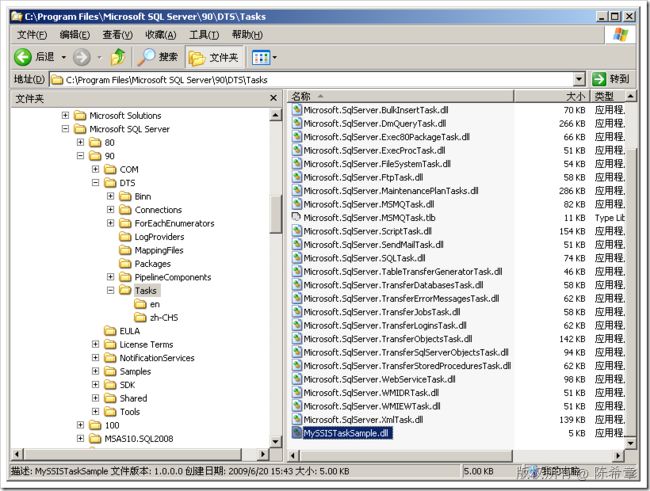Select DmQueryTask.dll file icon
The height and width of the screenshot is (491, 650).
(296, 123)
